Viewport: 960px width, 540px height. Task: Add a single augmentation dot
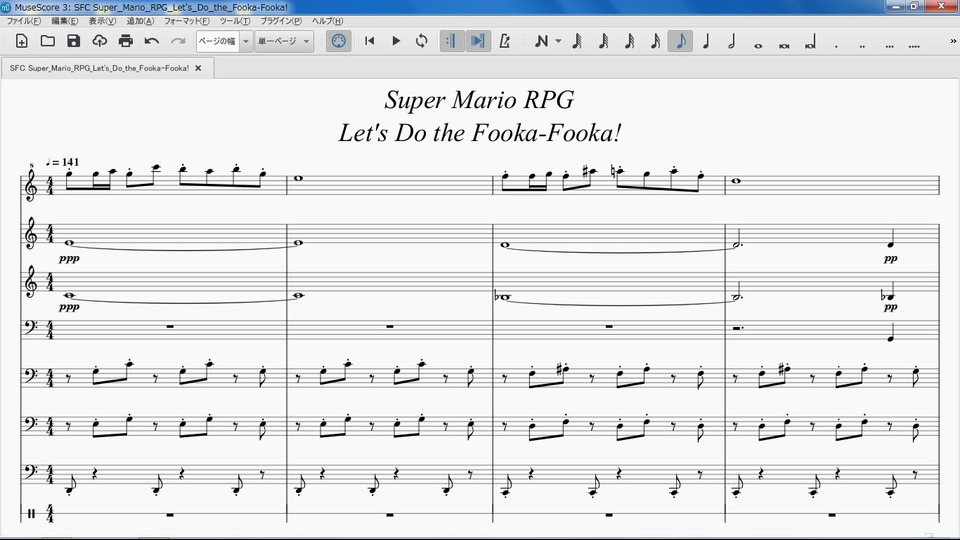point(836,45)
